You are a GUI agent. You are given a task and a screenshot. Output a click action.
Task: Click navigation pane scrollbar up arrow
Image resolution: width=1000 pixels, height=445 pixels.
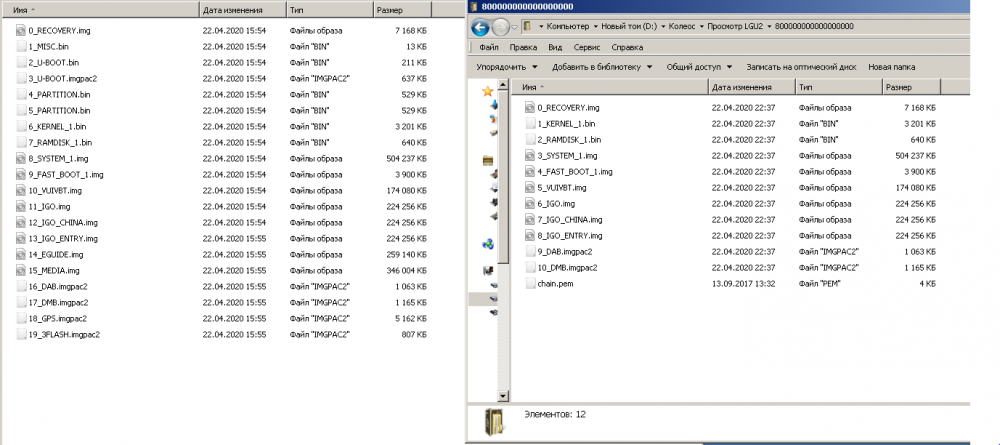click(x=503, y=86)
